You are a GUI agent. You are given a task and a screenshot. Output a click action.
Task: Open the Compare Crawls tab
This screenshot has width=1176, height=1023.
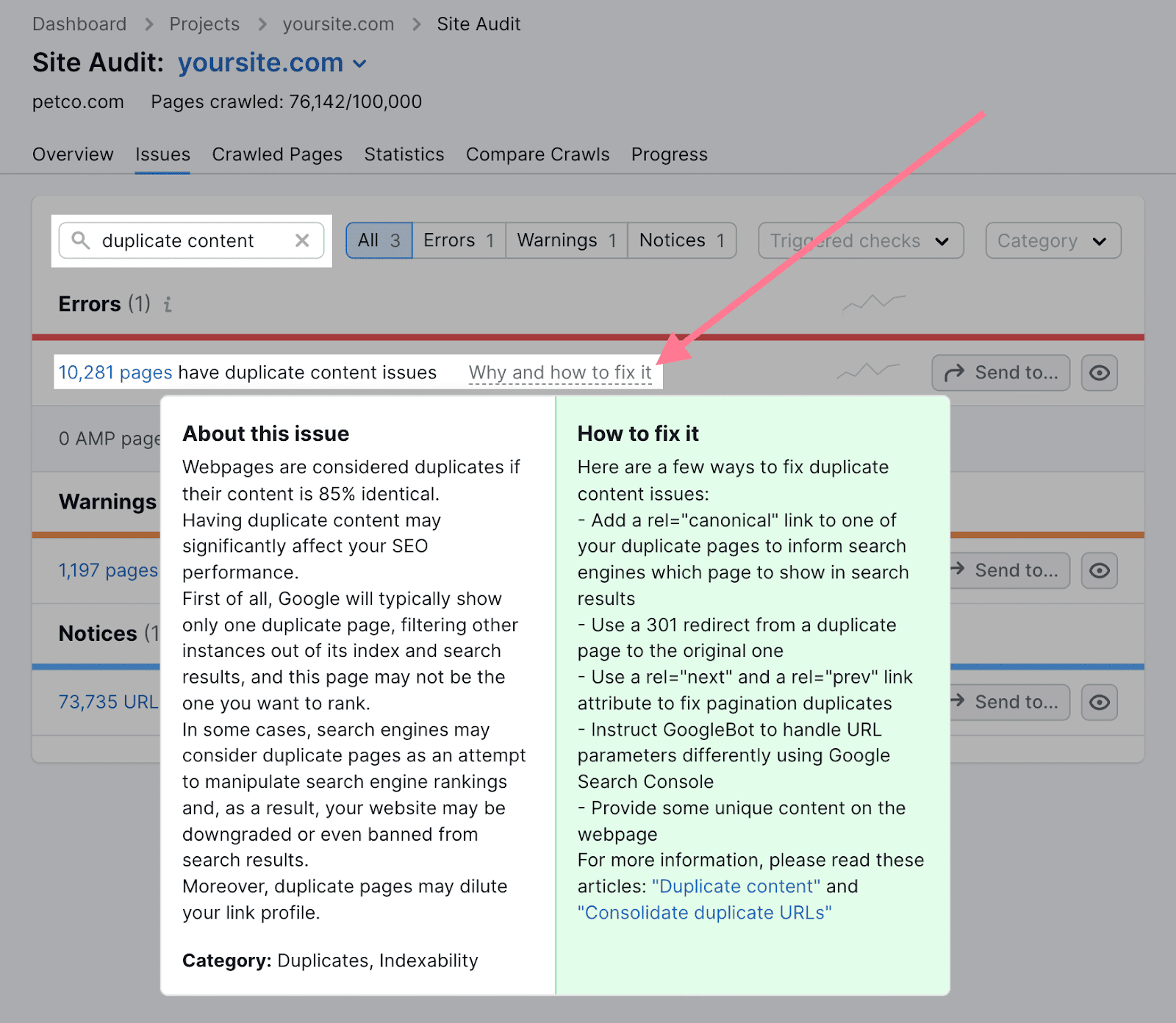(x=537, y=154)
